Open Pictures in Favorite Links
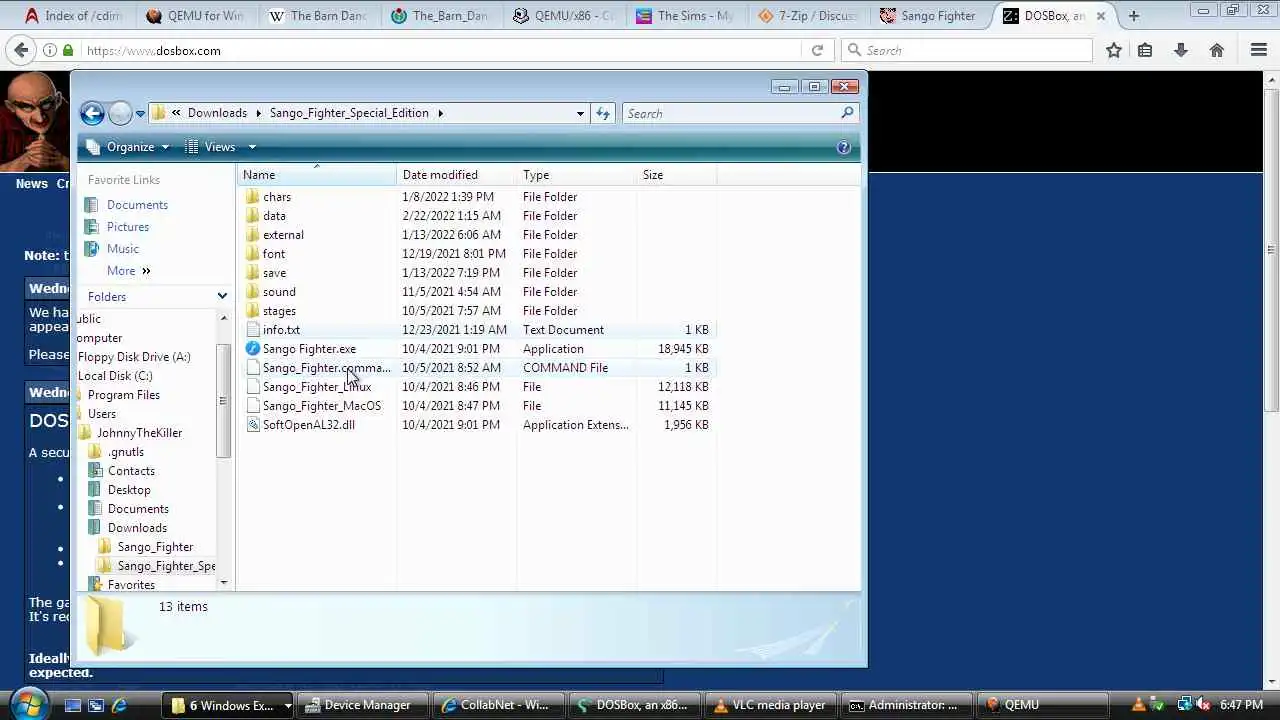This screenshot has height=720, width=1280. [x=128, y=227]
